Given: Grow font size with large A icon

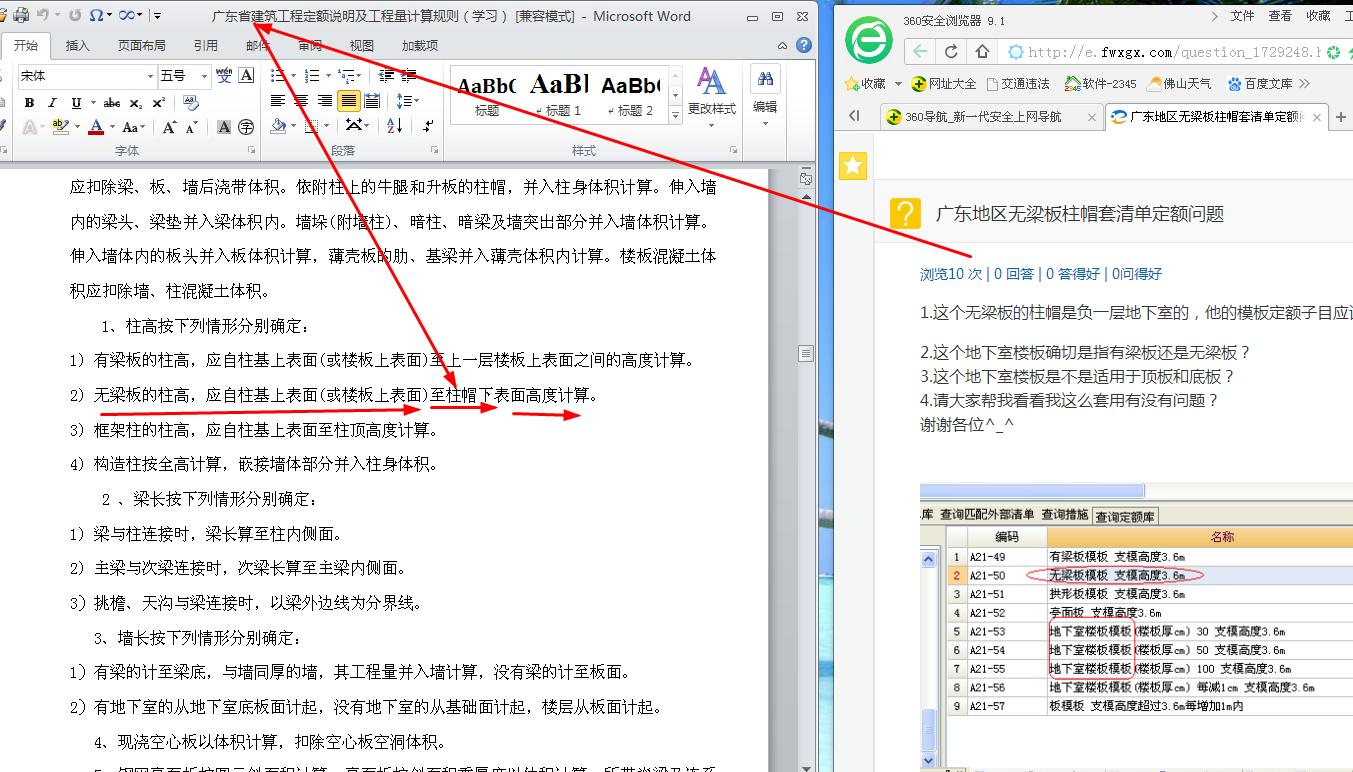Looking at the screenshot, I should coord(169,127).
